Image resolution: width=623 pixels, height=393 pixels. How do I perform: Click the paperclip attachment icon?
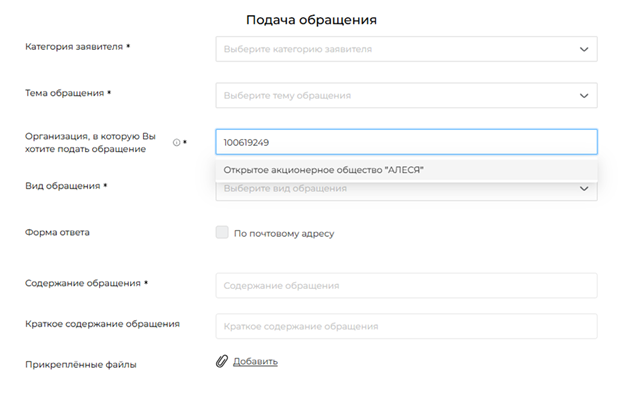pyautogui.click(x=222, y=361)
